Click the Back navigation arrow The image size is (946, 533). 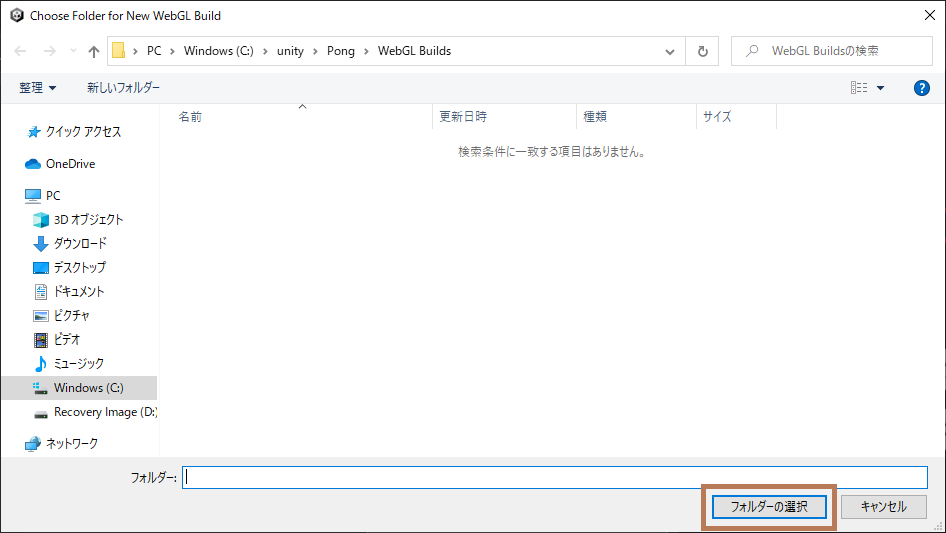(x=20, y=51)
